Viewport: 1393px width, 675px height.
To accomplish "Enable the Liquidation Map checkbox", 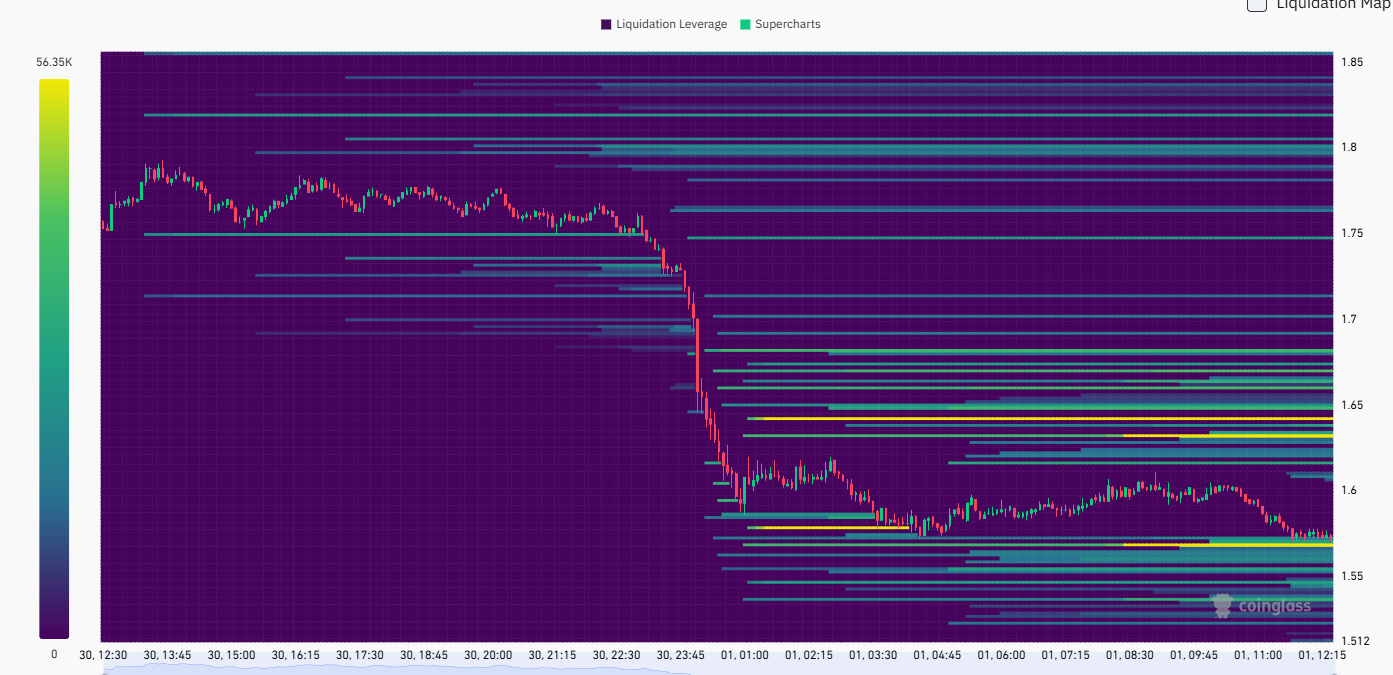I will click(1257, 4).
